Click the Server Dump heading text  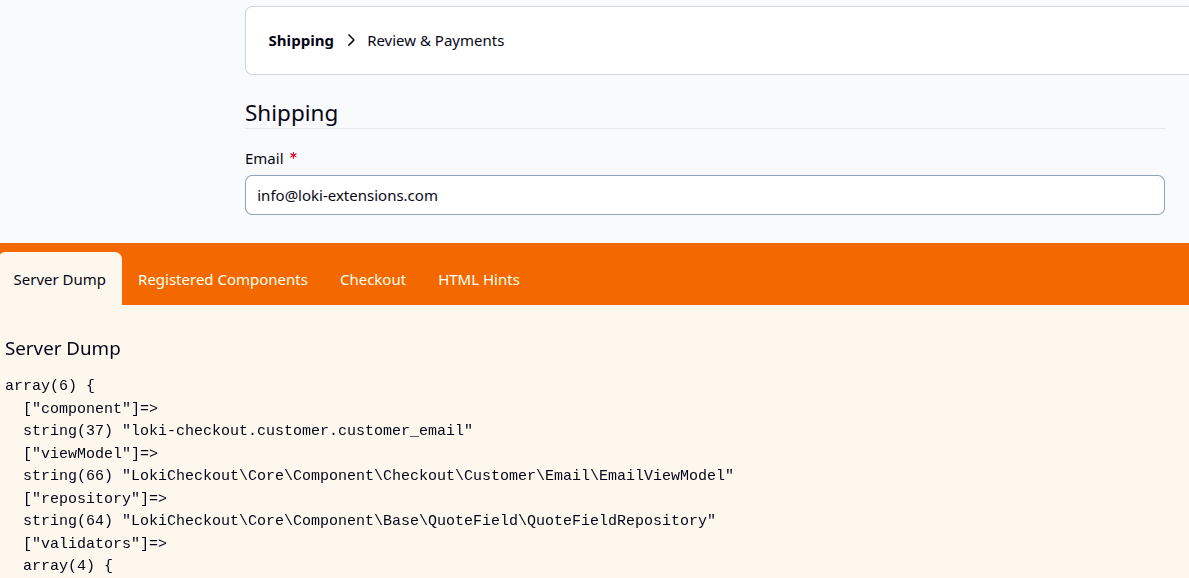(63, 349)
